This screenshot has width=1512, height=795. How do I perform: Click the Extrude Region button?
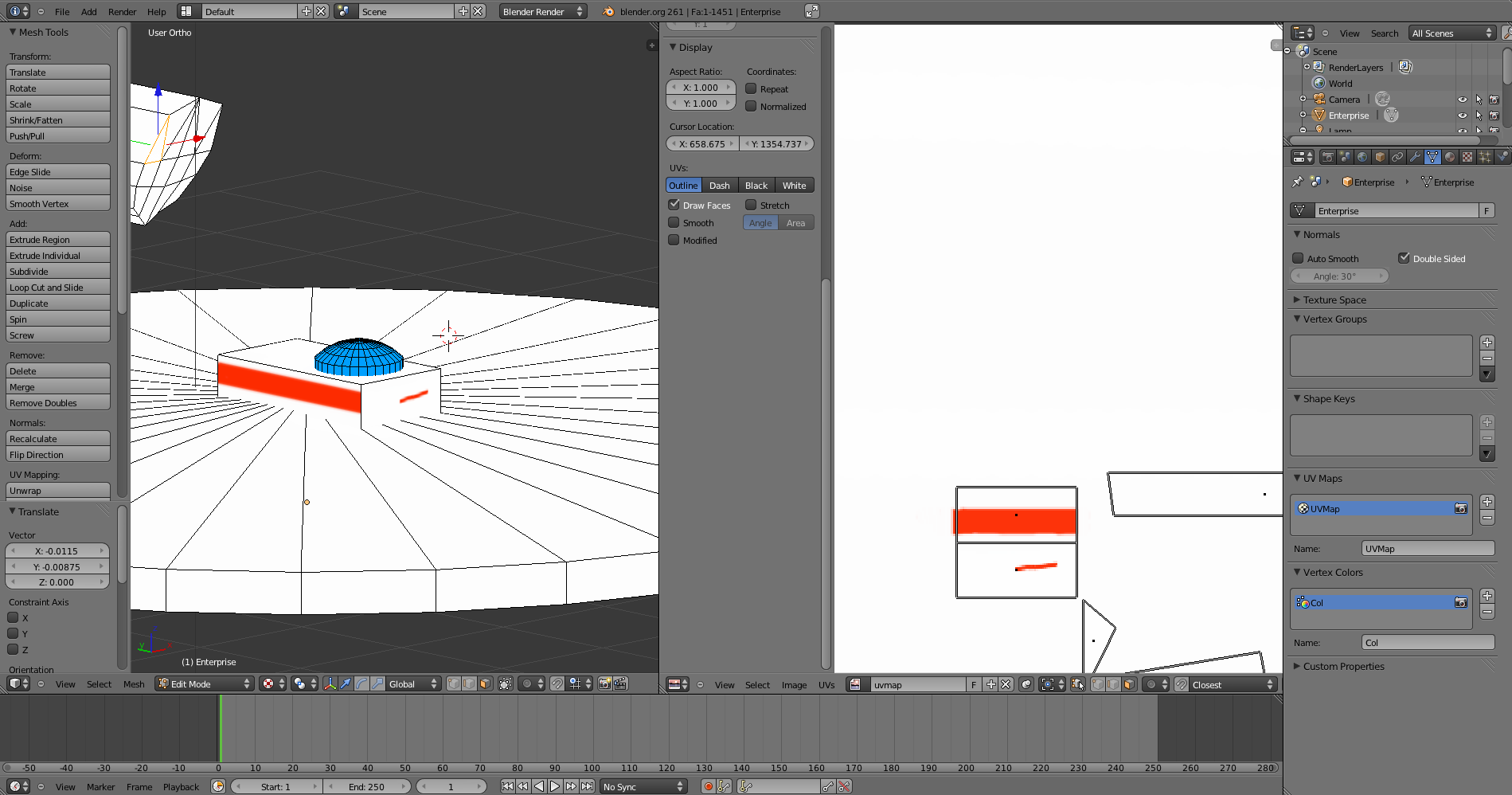[58, 239]
